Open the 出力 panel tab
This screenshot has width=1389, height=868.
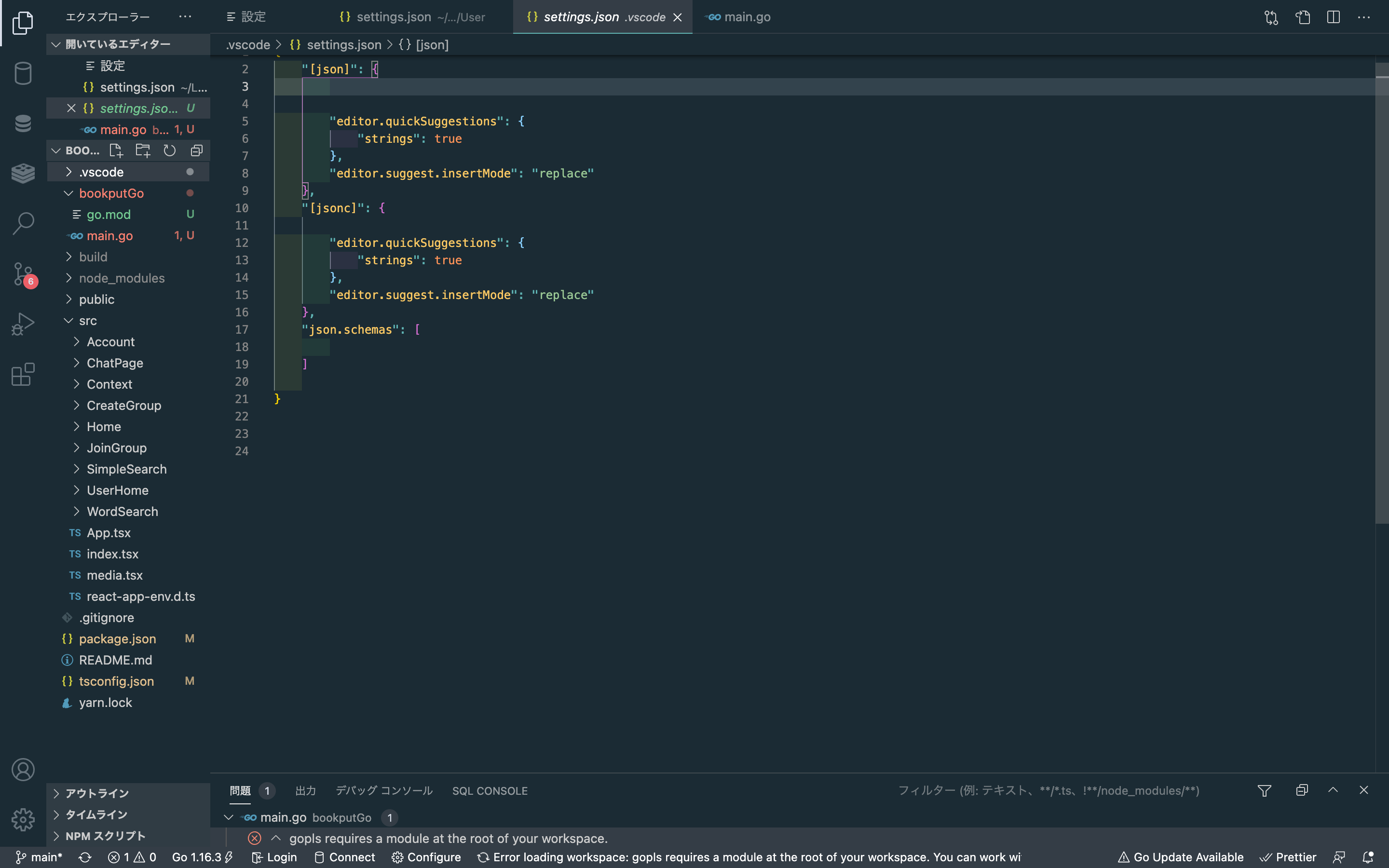305,790
